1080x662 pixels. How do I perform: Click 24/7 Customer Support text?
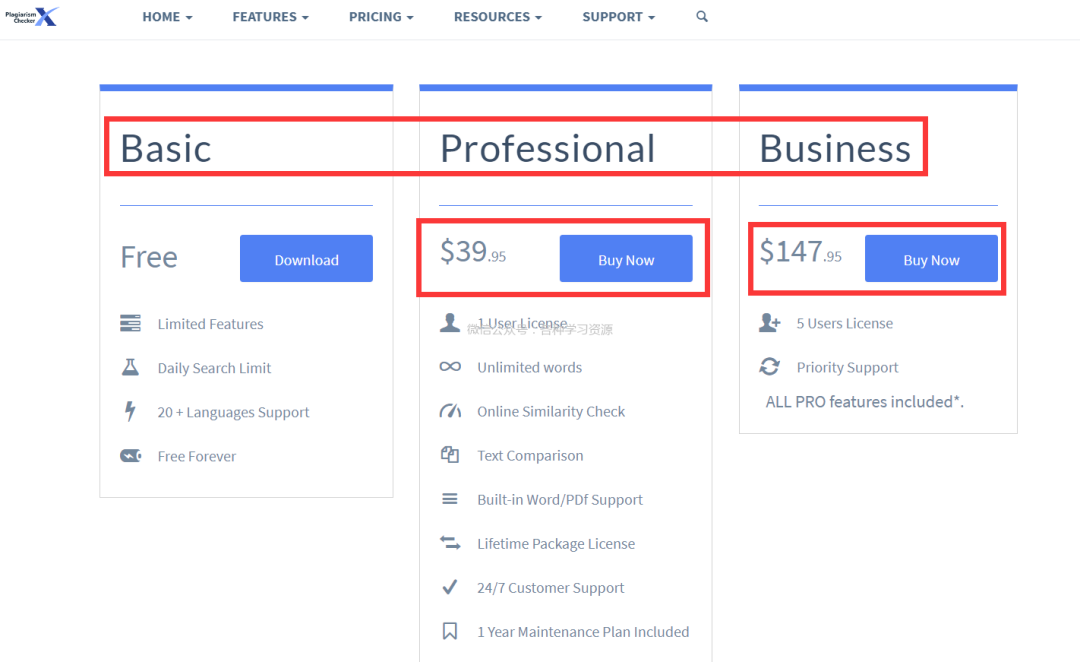pyautogui.click(x=550, y=588)
